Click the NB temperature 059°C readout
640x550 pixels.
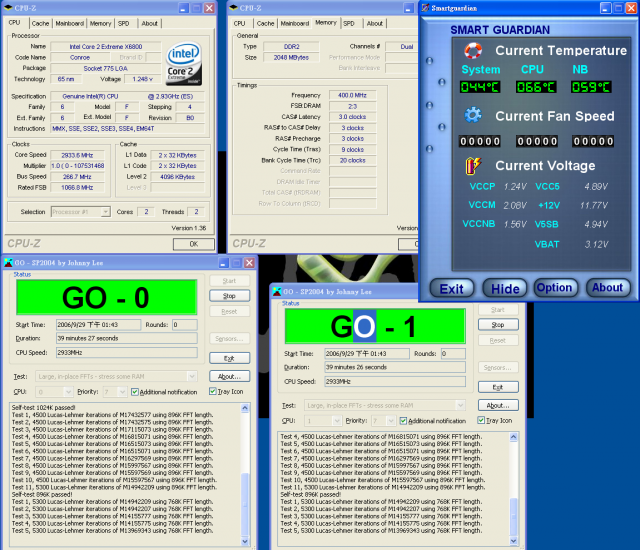[x=591, y=87]
